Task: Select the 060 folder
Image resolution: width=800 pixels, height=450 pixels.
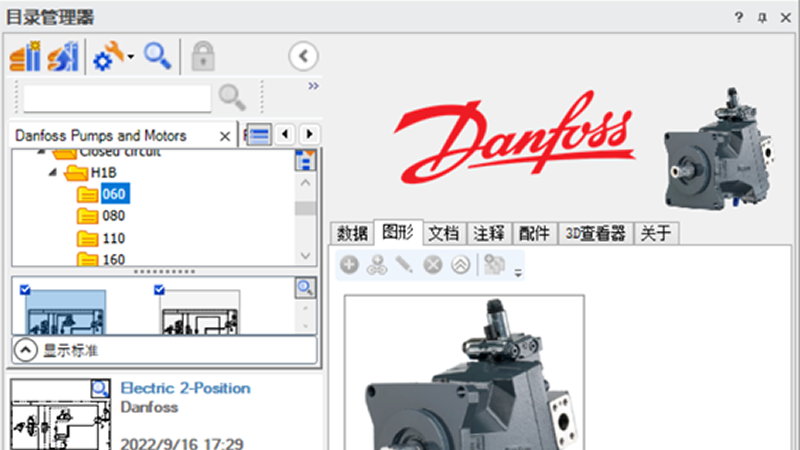Action: coord(114,194)
